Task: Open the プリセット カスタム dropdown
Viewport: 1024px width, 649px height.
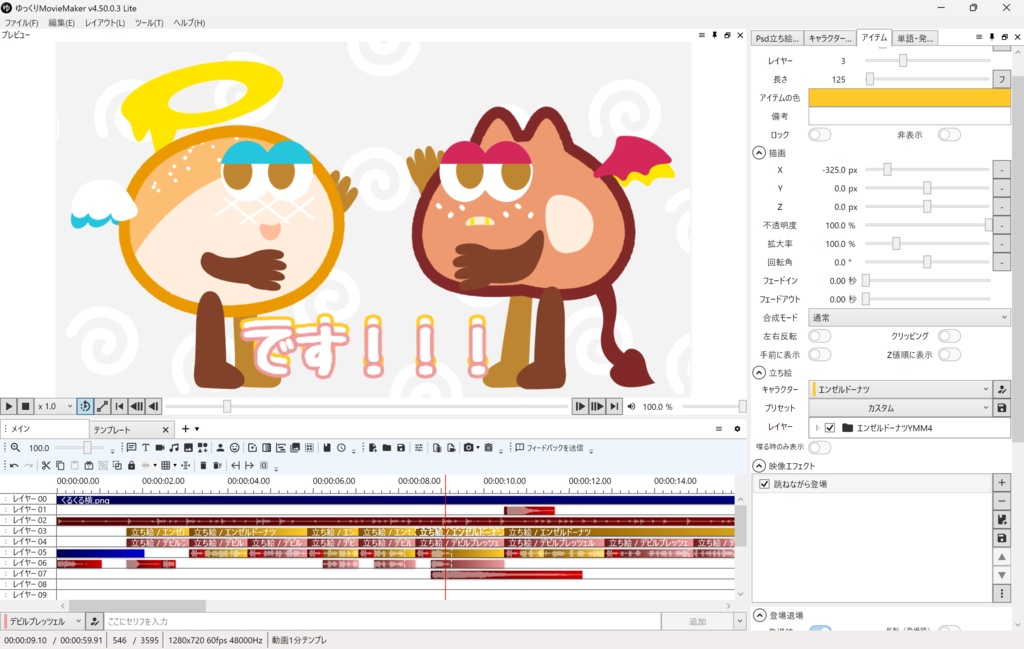Action: pos(901,407)
